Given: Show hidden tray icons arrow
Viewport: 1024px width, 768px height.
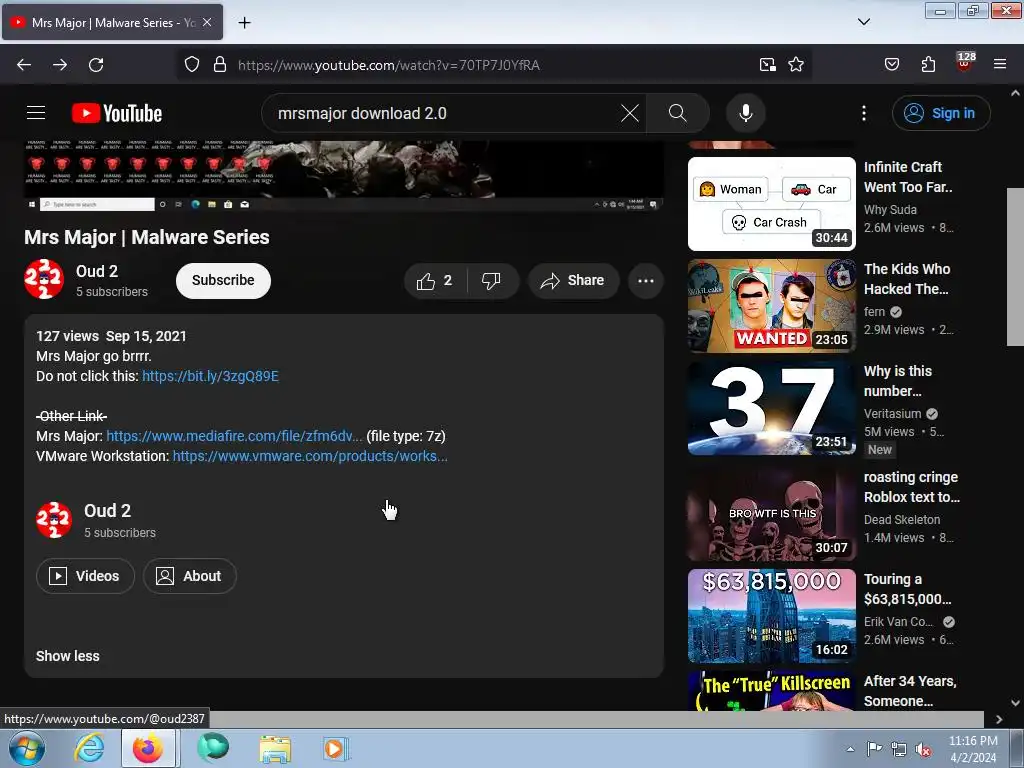Looking at the screenshot, I should pos(850,749).
